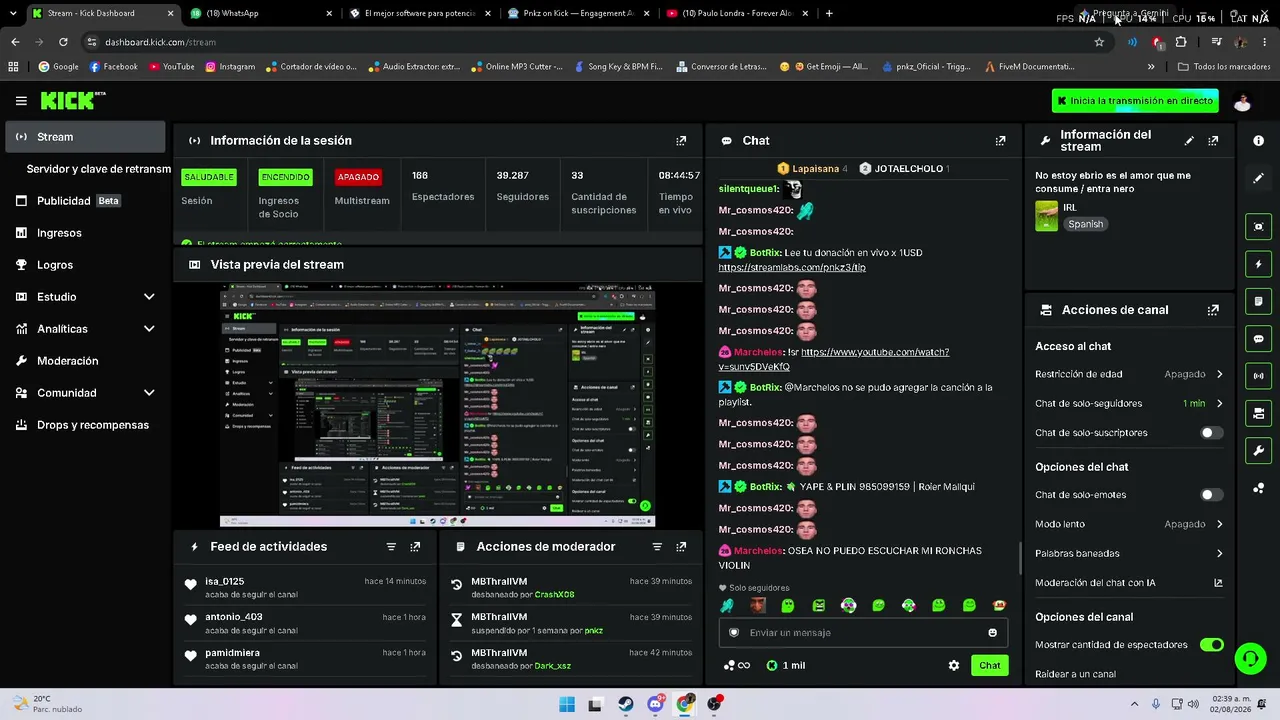The width and height of the screenshot is (1280, 720).
Task: Open Modo lento options
Action: [1129, 524]
